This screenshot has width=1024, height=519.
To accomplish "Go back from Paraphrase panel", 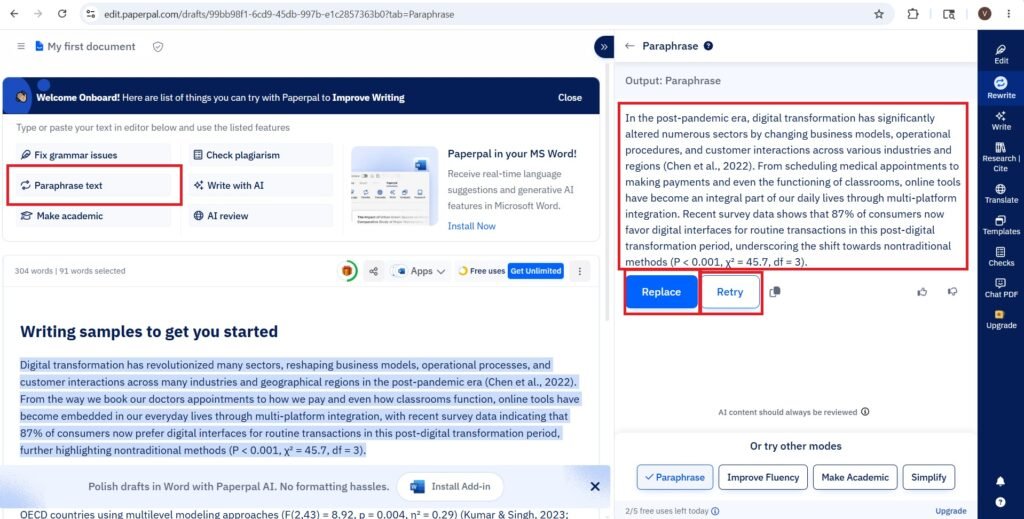I will pos(630,46).
